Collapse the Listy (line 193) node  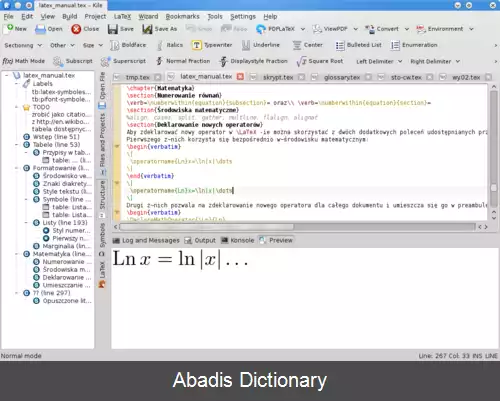click(26, 223)
